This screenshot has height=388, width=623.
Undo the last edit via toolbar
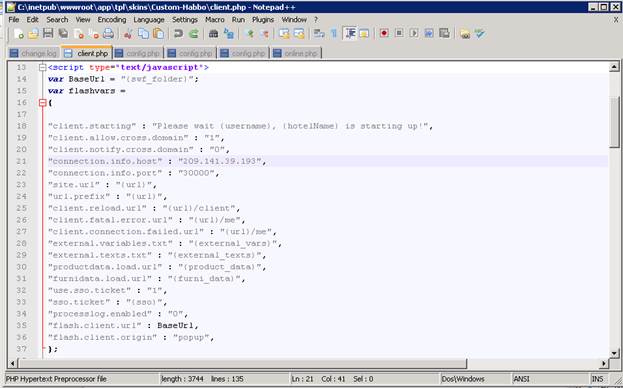click(178, 34)
